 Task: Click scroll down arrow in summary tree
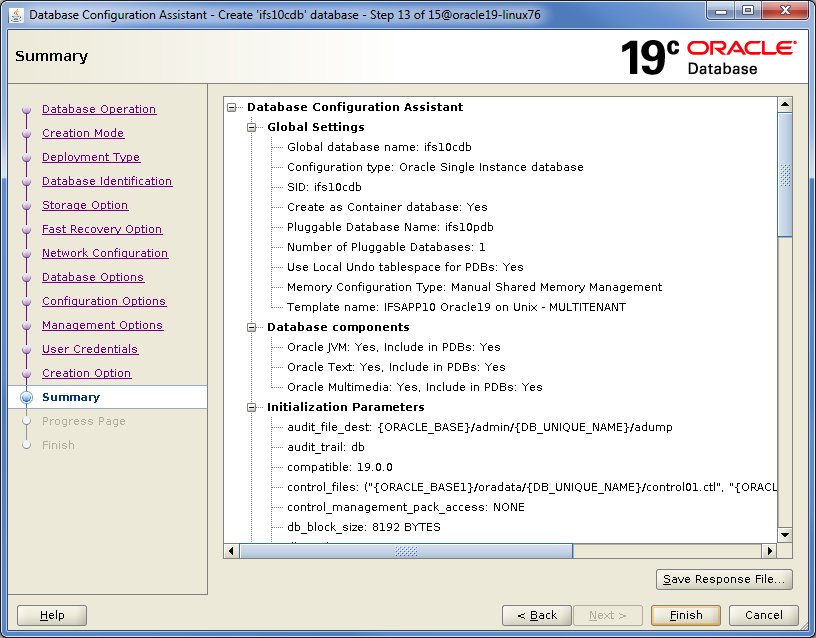[x=785, y=535]
